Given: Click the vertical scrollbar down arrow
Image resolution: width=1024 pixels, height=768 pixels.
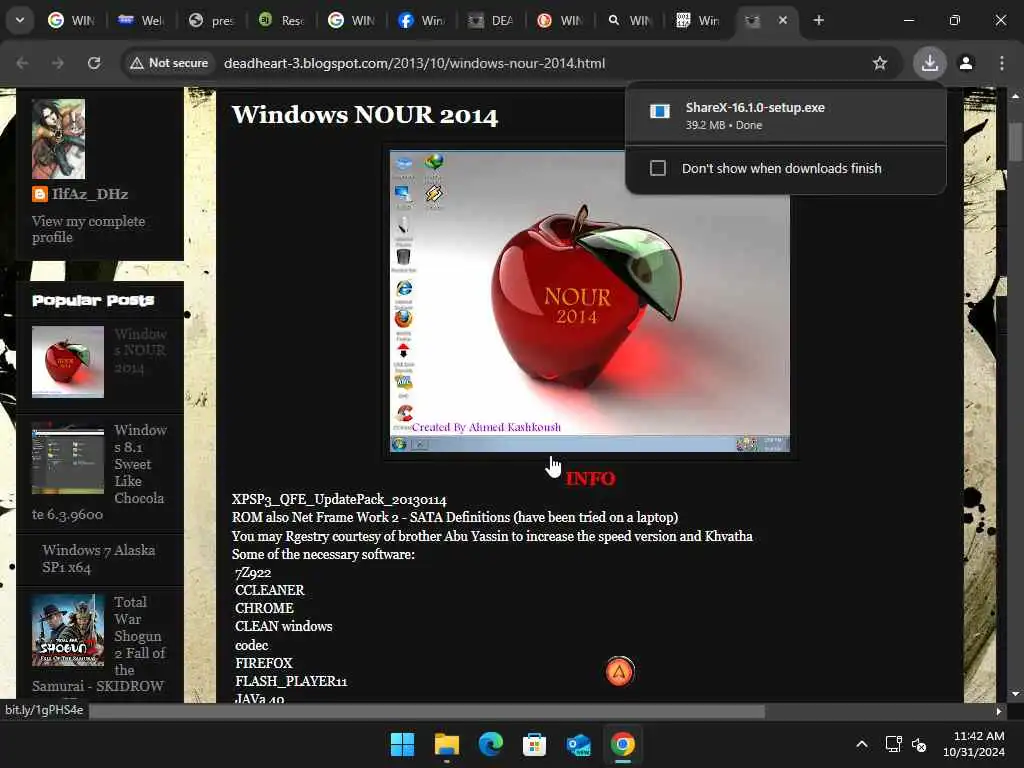Looking at the screenshot, I should click(x=1015, y=694).
